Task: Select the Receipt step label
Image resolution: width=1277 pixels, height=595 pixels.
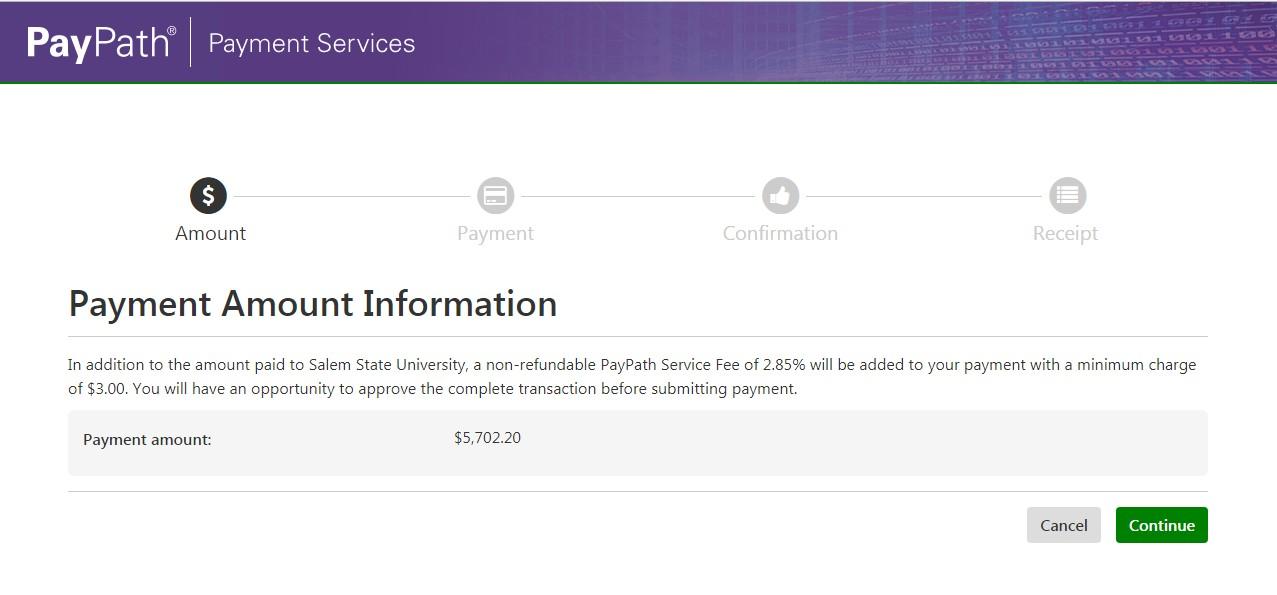Action: coord(1065,234)
